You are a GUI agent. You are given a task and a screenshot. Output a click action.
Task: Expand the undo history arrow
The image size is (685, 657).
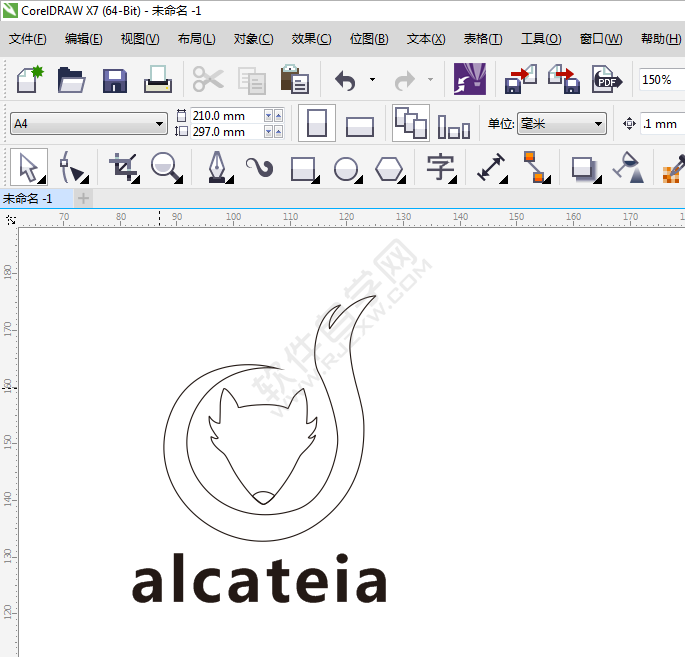[372, 80]
